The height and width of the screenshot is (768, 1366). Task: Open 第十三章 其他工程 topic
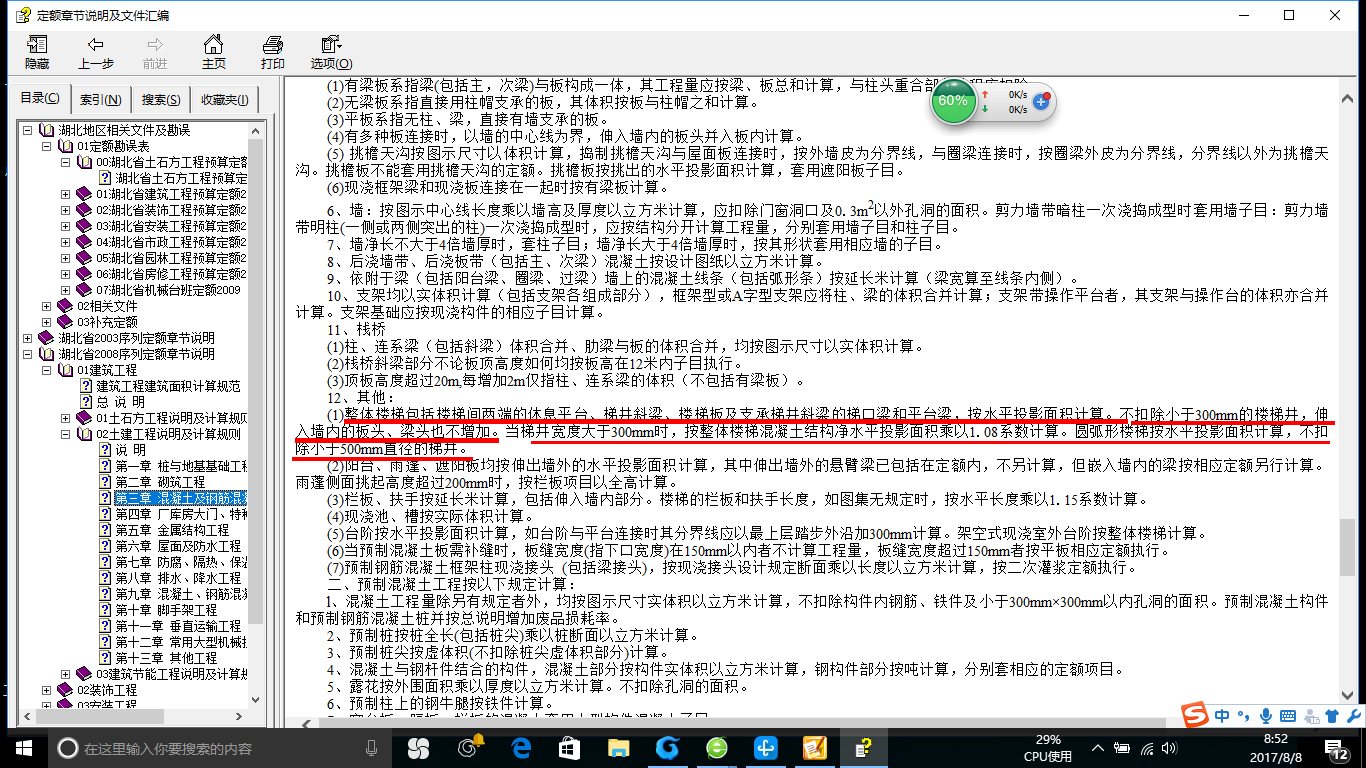click(x=166, y=658)
